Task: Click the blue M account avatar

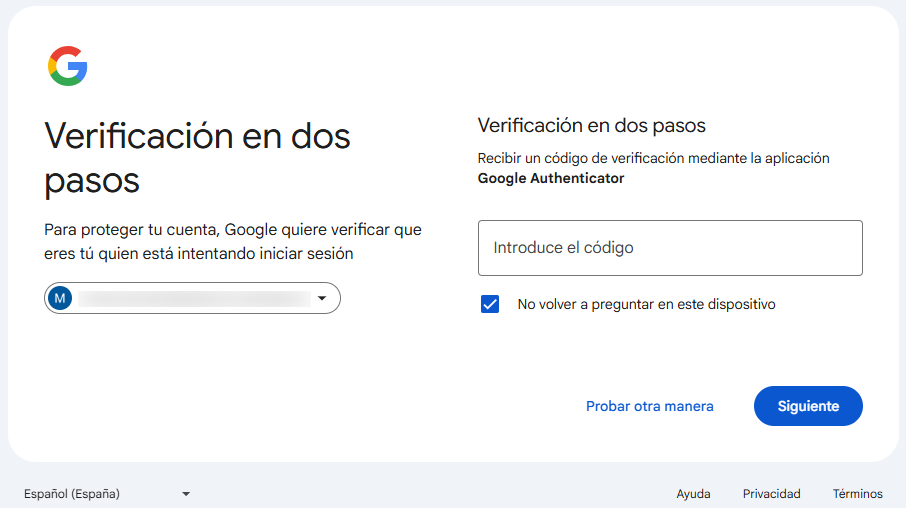Action: (x=60, y=298)
